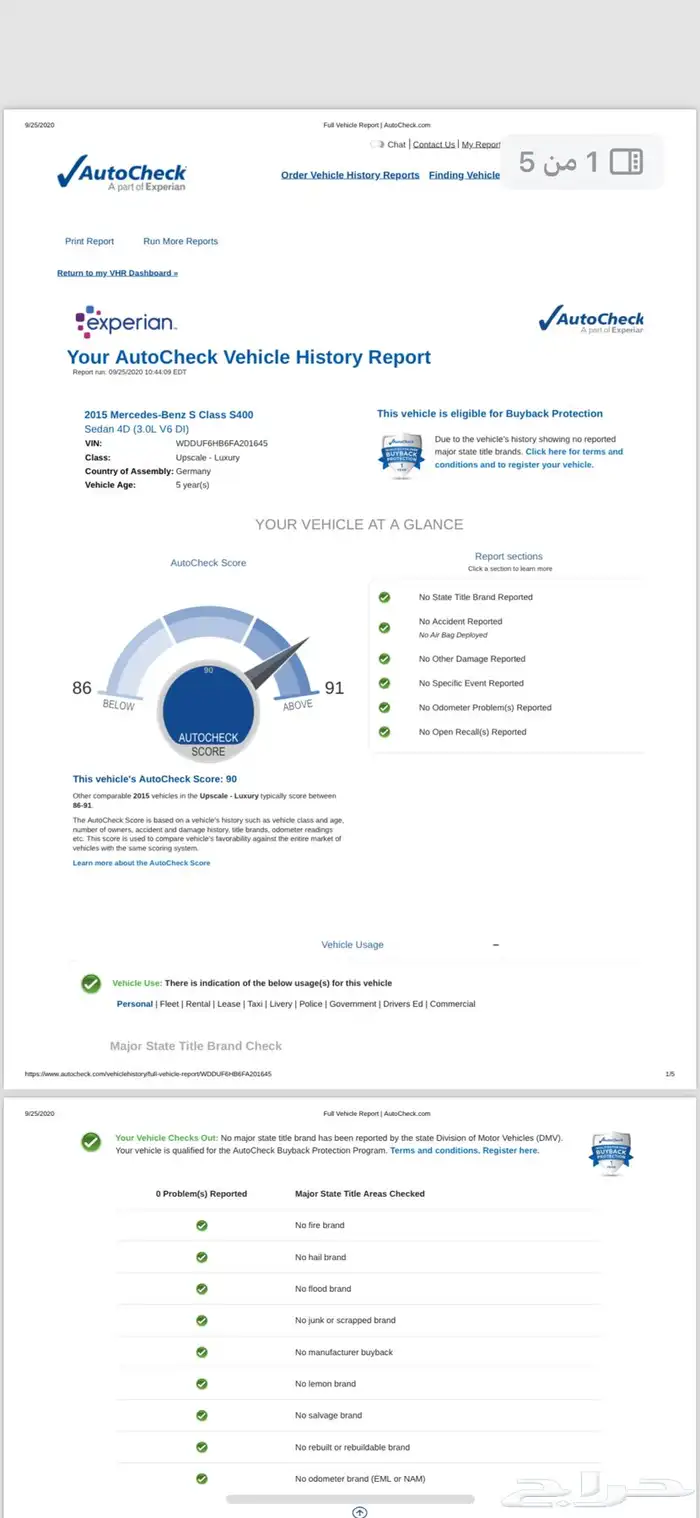Click the AutoCheck logo at top left
This screenshot has height=1518, width=700.
121,174
